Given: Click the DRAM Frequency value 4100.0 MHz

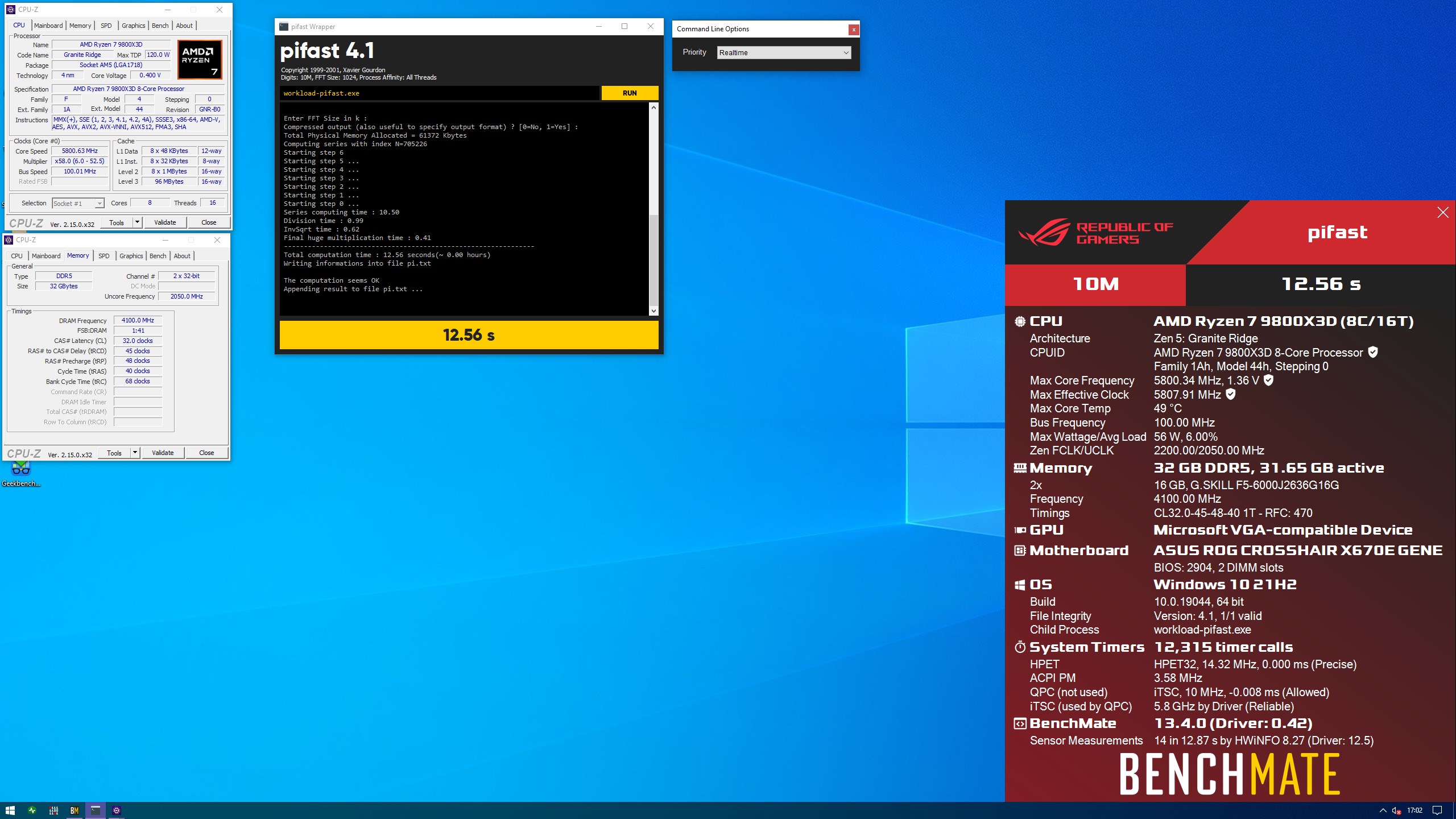Looking at the screenshot, I should (x=138, y=321).
